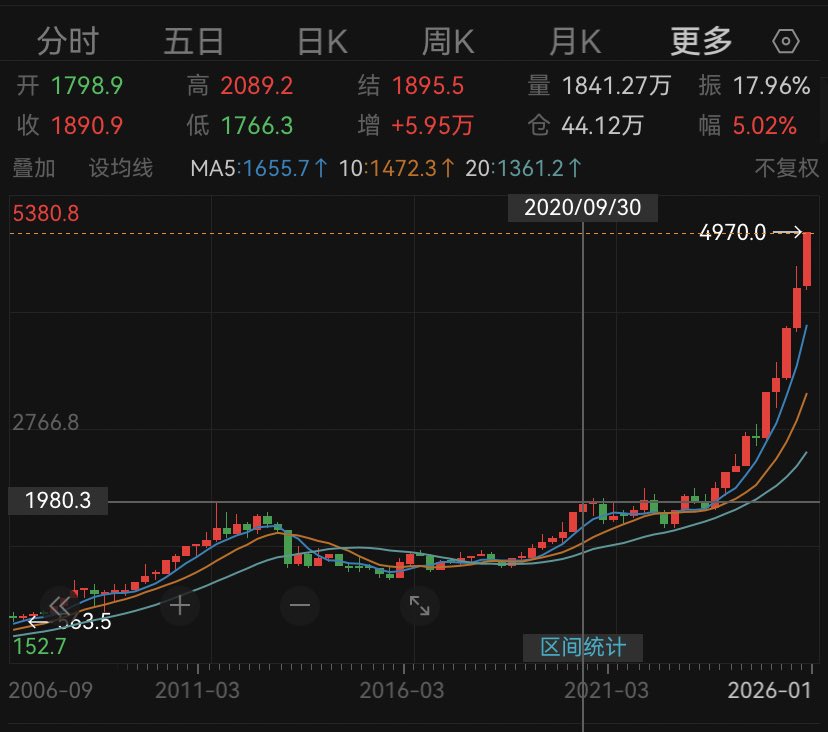Tap the 20:1361.2 moving average value
This screenshot has height=732, width=828.
click(x=523, y=168)
